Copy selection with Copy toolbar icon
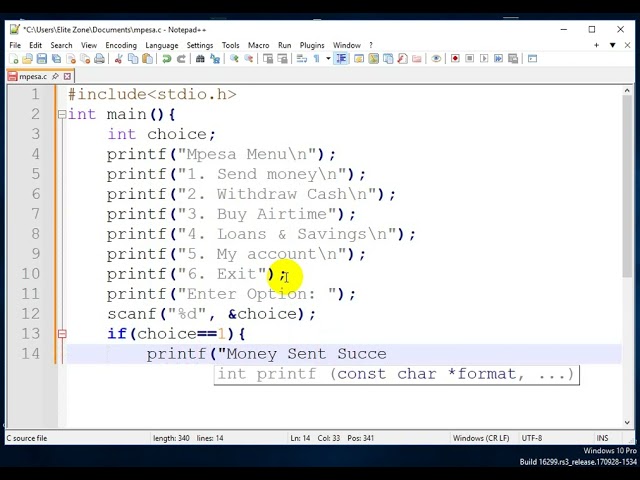The image size is (640, 480). click(x=133, y=59)
